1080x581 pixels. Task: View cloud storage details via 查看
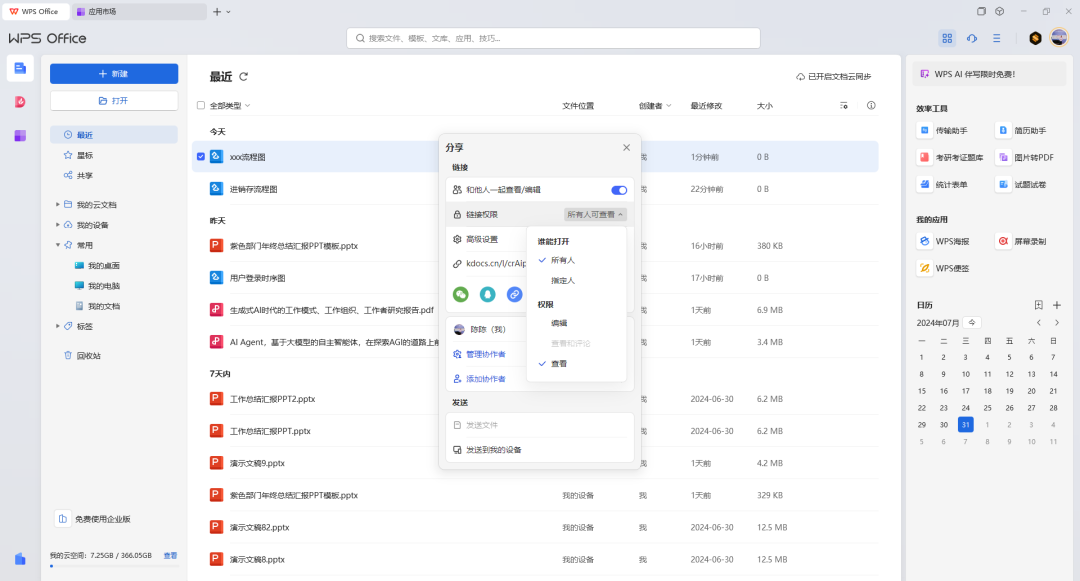(x=170, y=556)
